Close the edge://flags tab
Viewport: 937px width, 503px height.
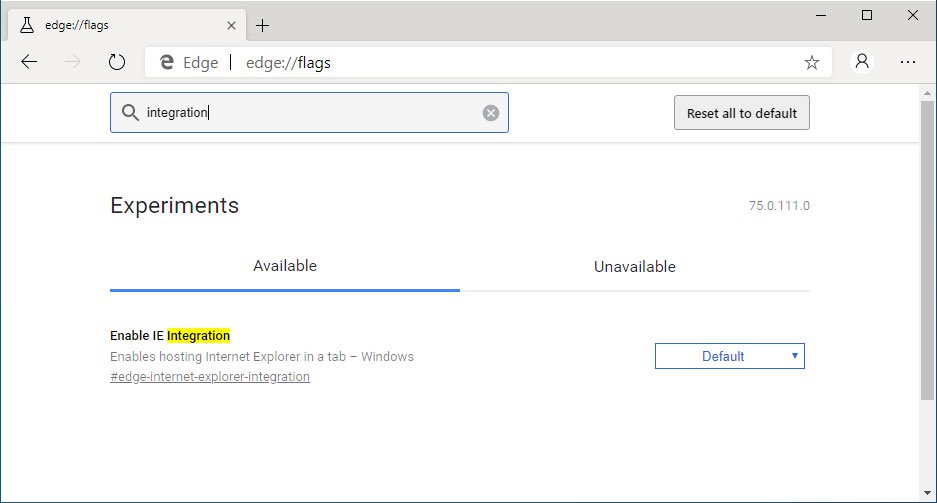tap(231, 26)
